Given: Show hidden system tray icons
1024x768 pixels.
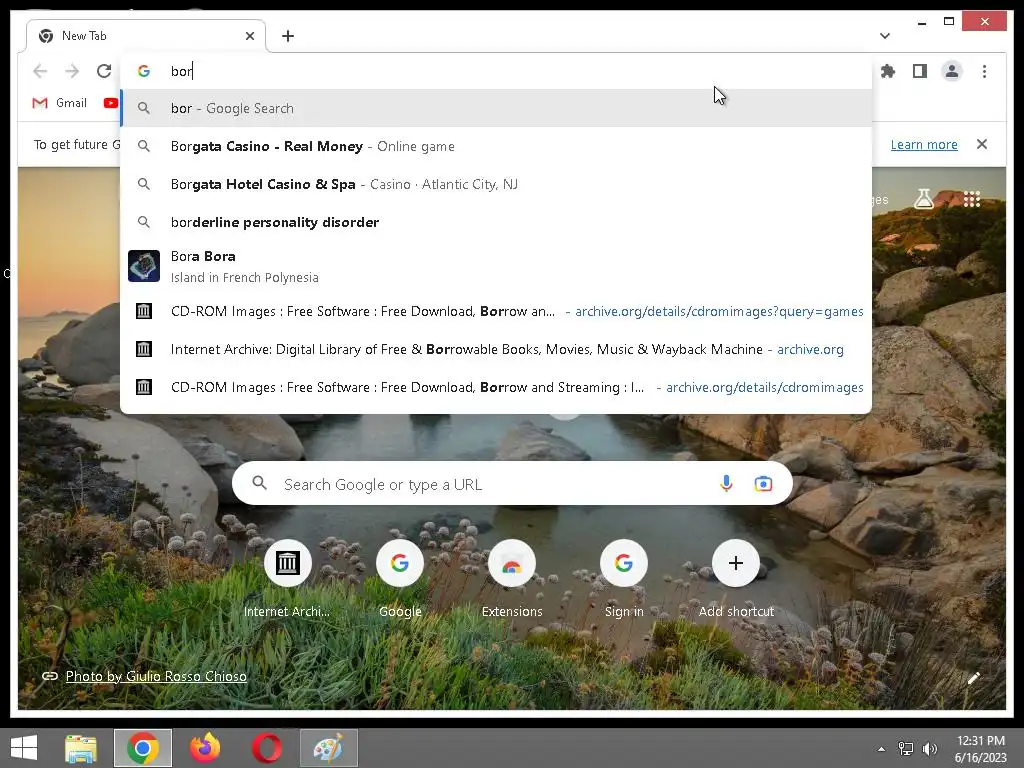Looking at the screenshot, I should [x=881, y=749].
